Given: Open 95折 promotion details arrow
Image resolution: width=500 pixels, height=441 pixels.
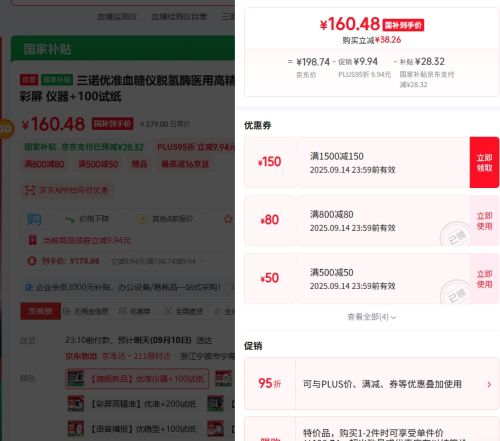Looking at the screenshot, I should (x=489, y=384).
